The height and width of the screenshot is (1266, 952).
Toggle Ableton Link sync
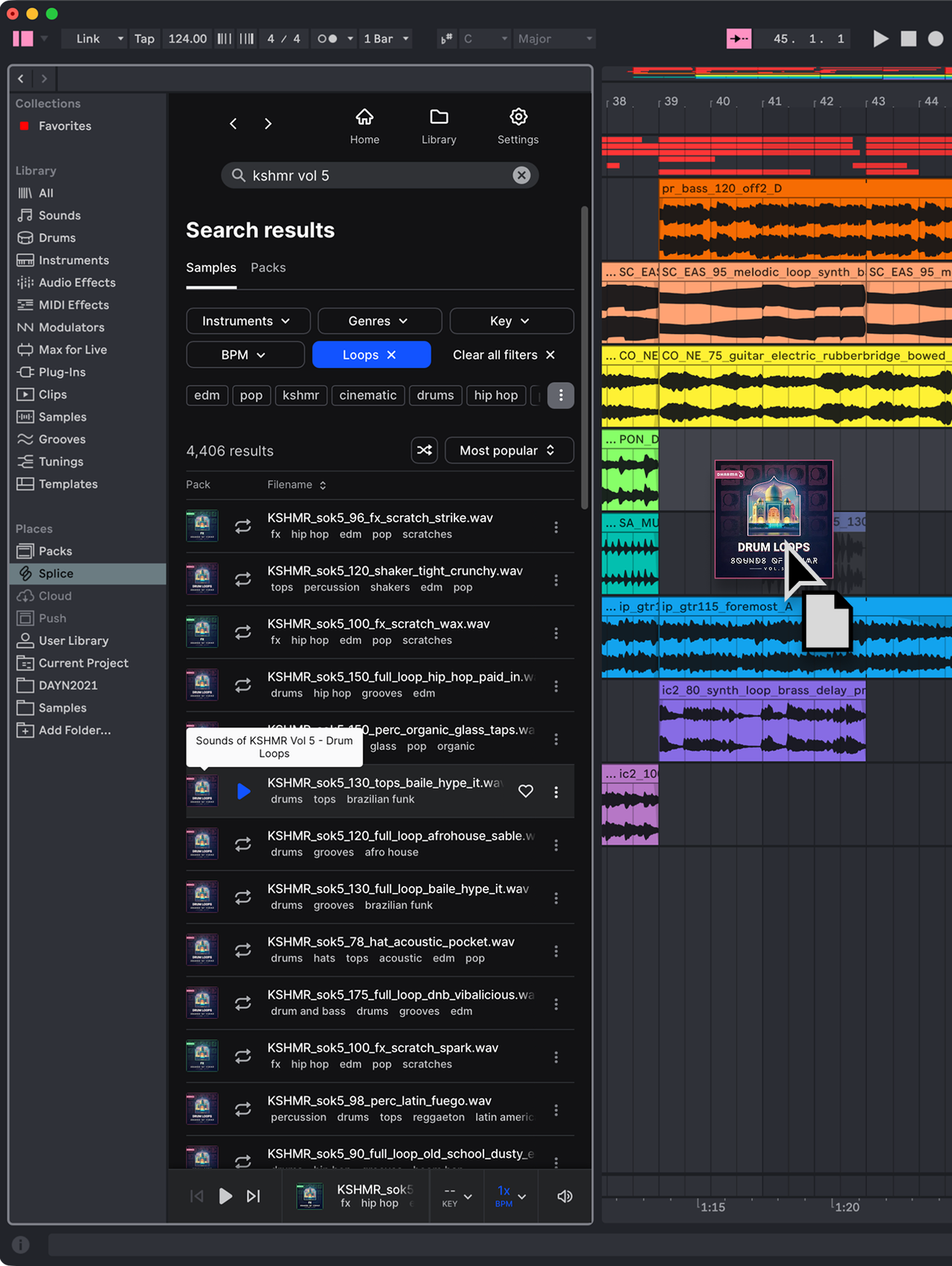click(88, 39)
